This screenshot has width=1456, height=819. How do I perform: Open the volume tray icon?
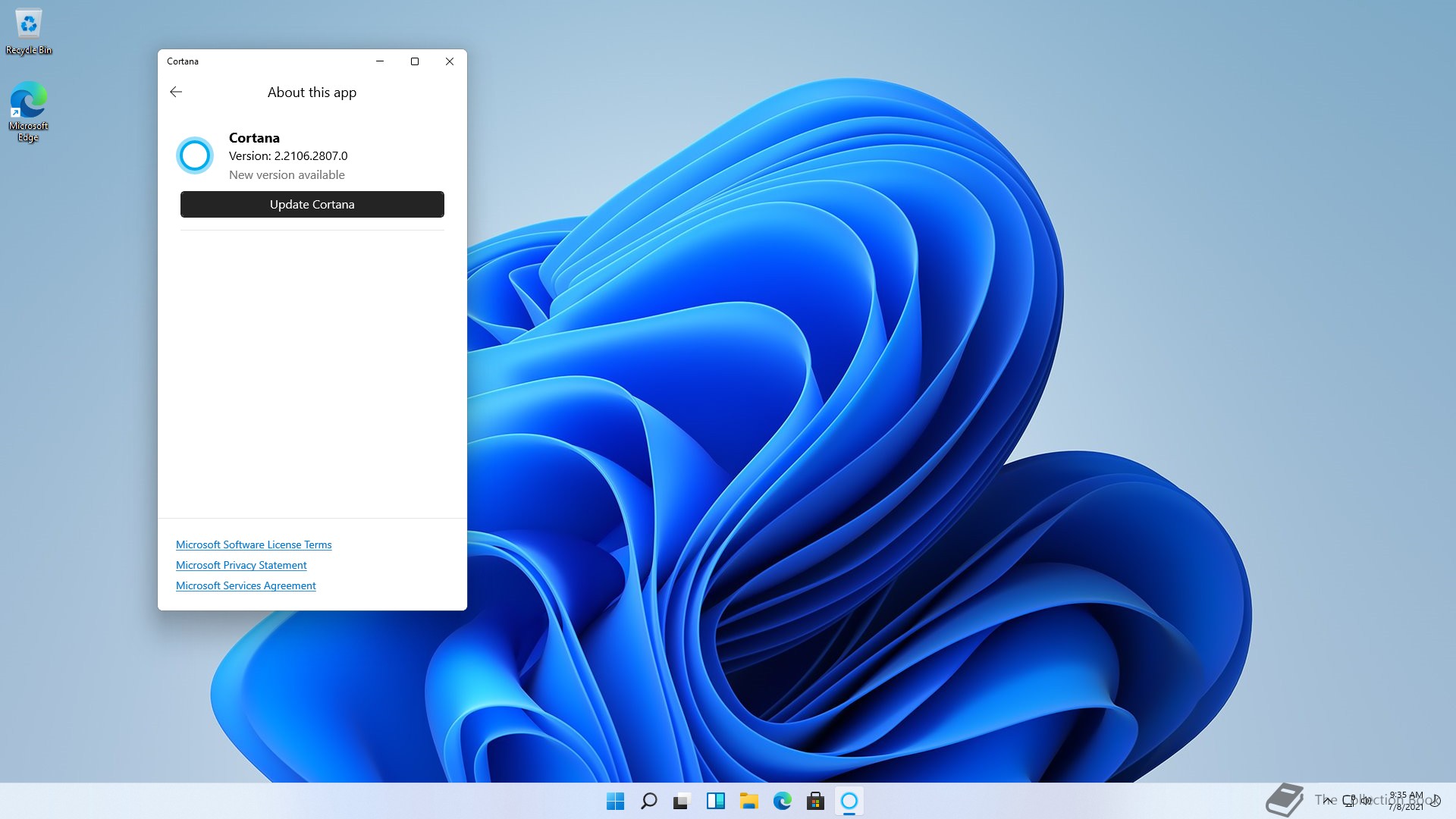1367,801
